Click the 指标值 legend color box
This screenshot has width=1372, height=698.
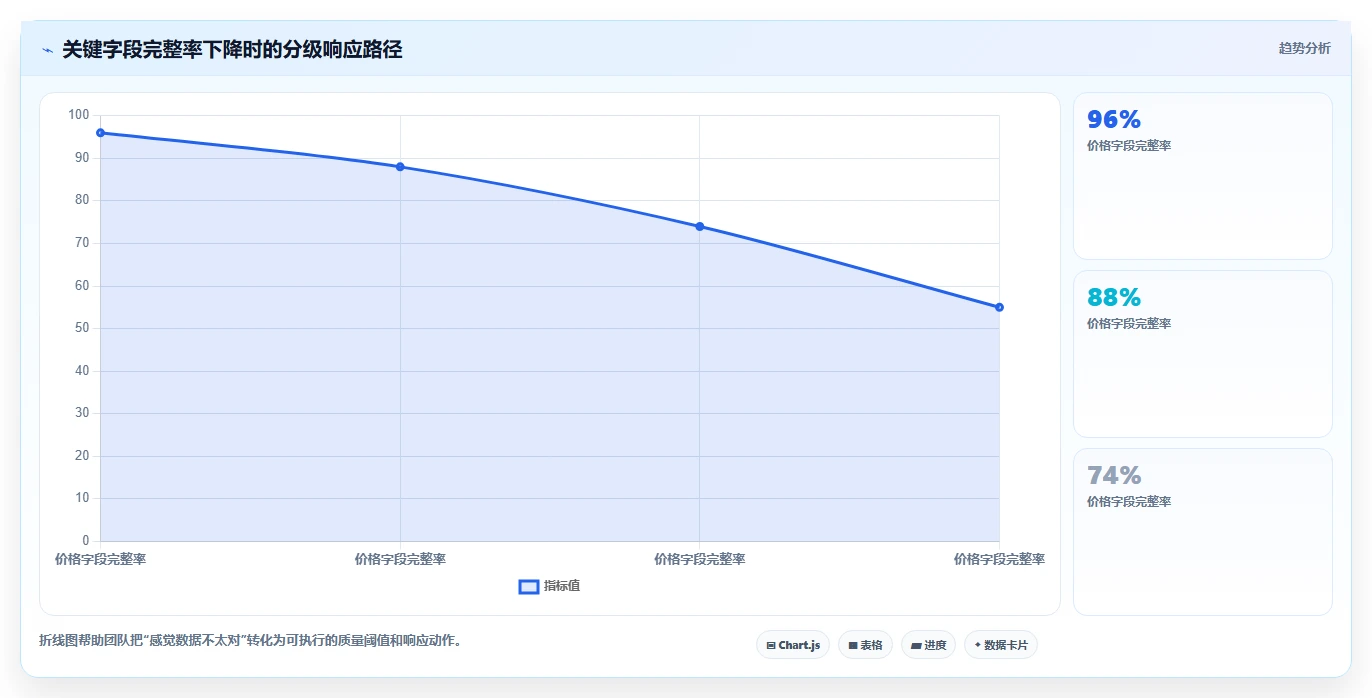(x=529, y=586)
